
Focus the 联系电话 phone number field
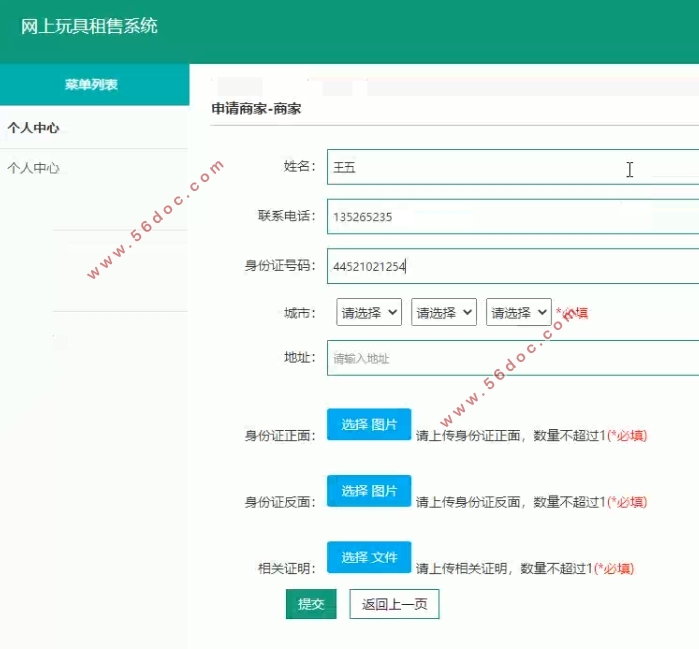(x=513, y=217)
